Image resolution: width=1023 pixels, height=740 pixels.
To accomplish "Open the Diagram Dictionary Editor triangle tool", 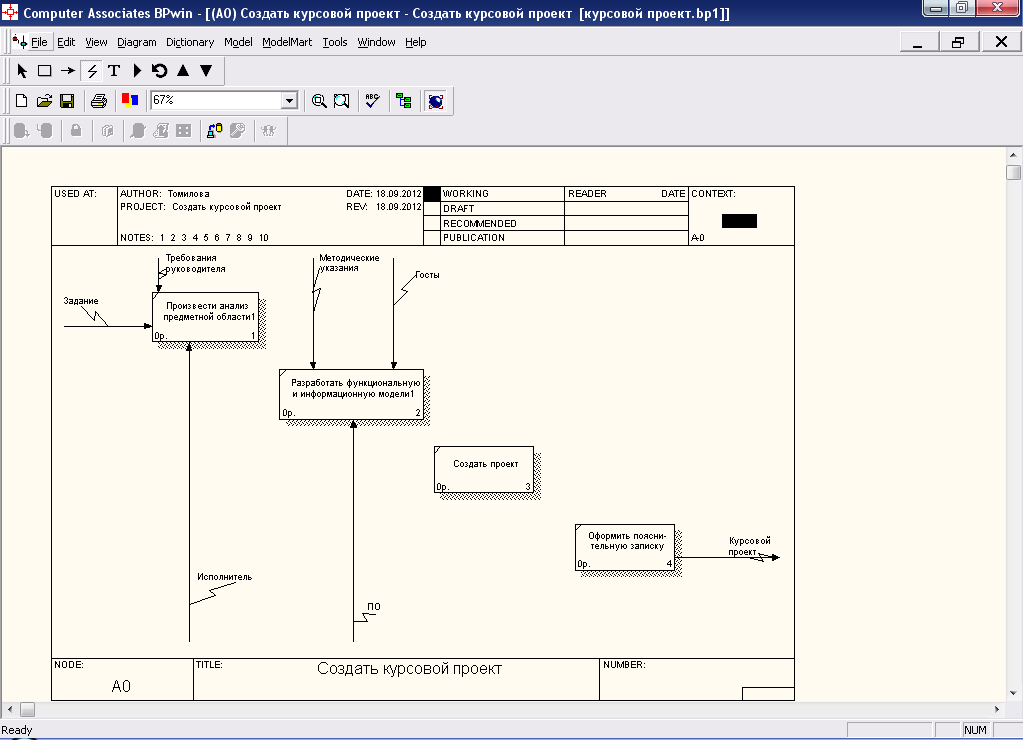I will (137, 70).
